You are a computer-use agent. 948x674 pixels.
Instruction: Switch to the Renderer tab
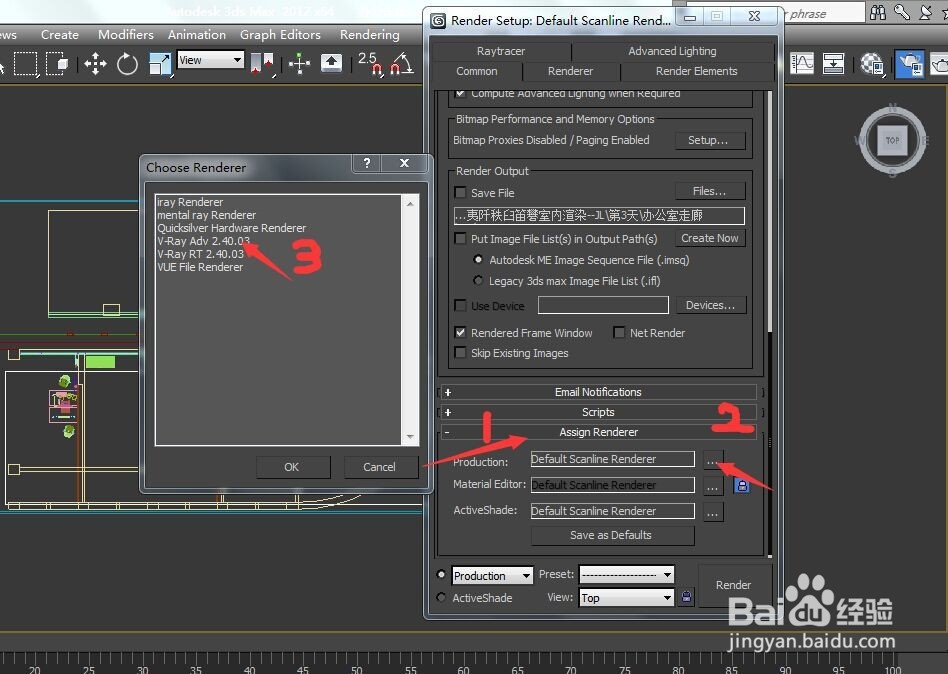pyautogui.click(x=570, y=71)
